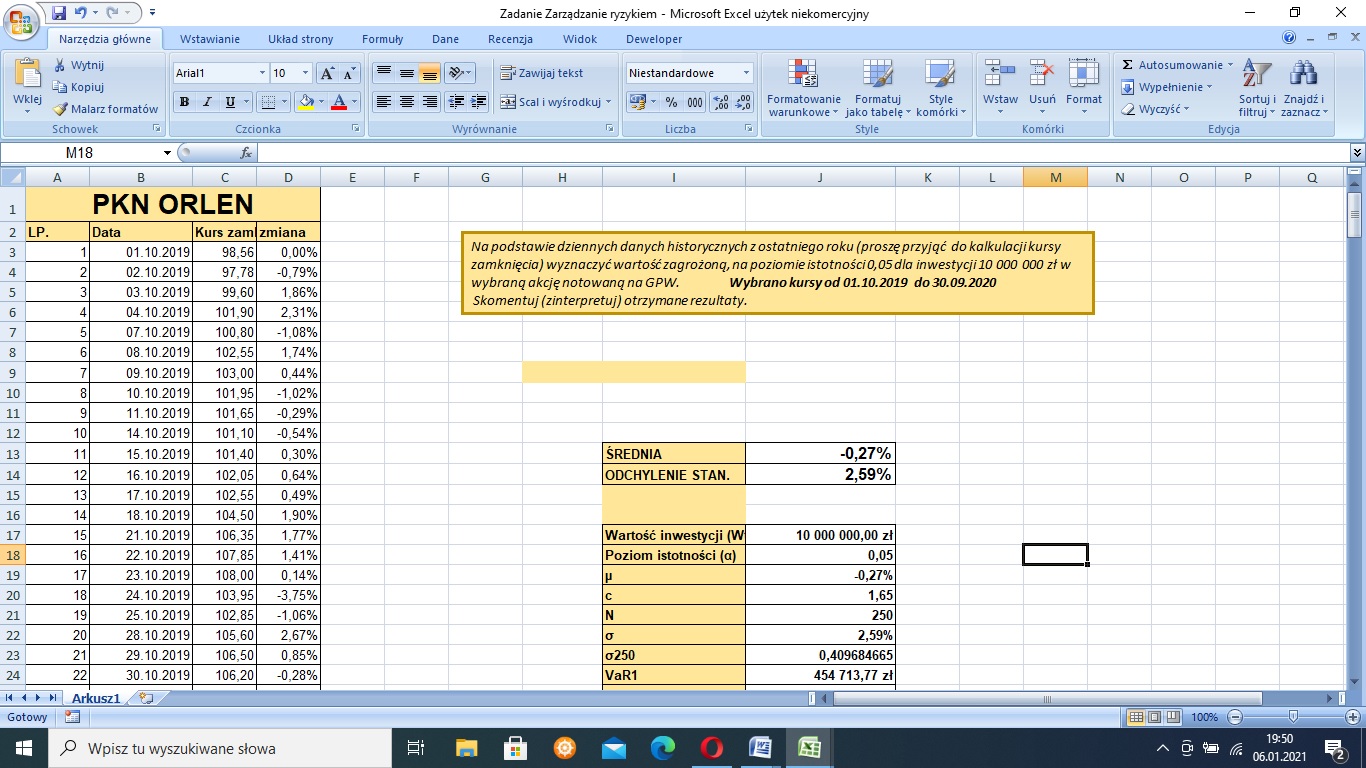The height and width of the screenshot is (768, 1366).
Task: Open the Format cells menu
Action: click(x=1084, y=88)
